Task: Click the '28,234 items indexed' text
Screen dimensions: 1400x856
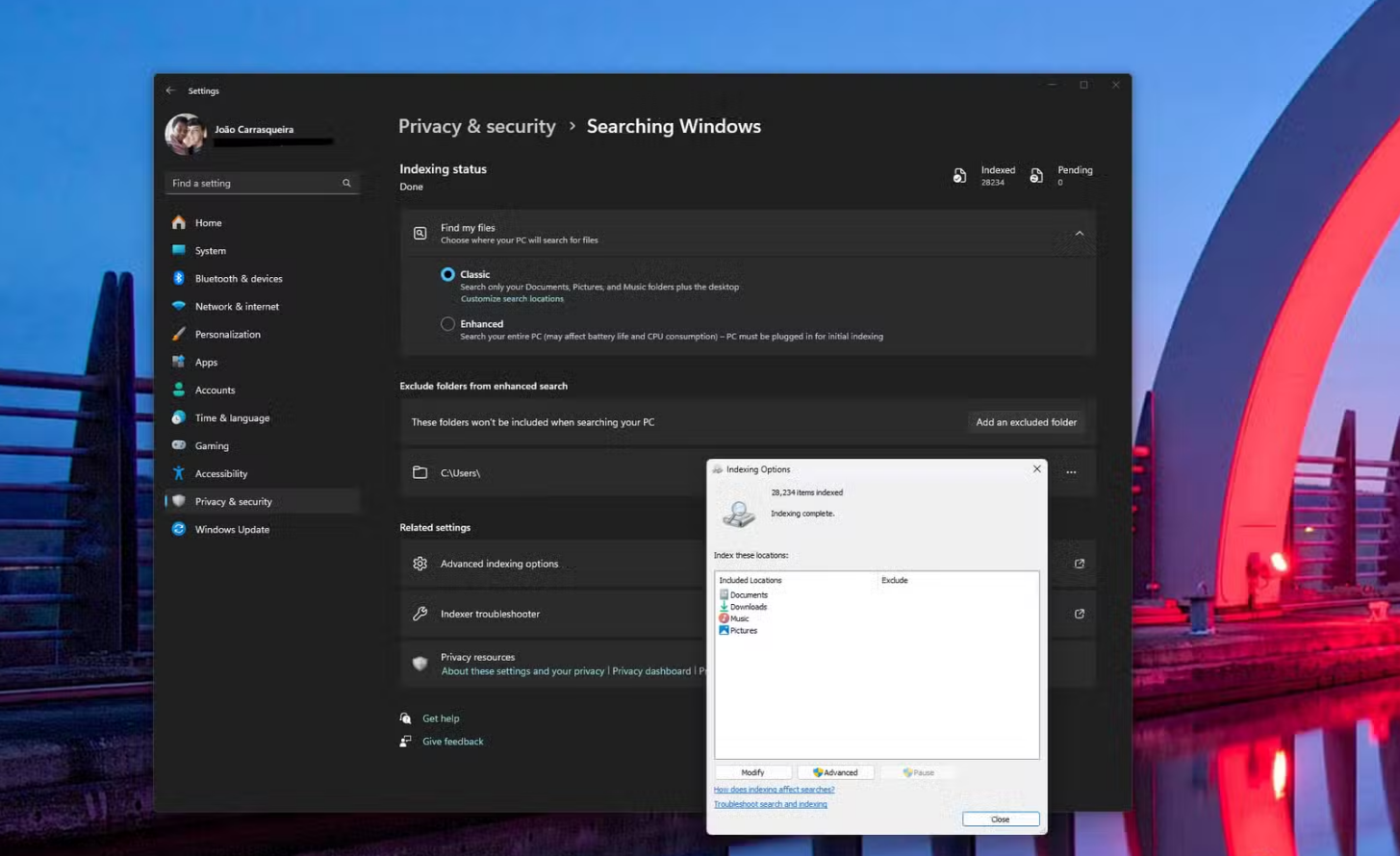Action: coord(806,492)
